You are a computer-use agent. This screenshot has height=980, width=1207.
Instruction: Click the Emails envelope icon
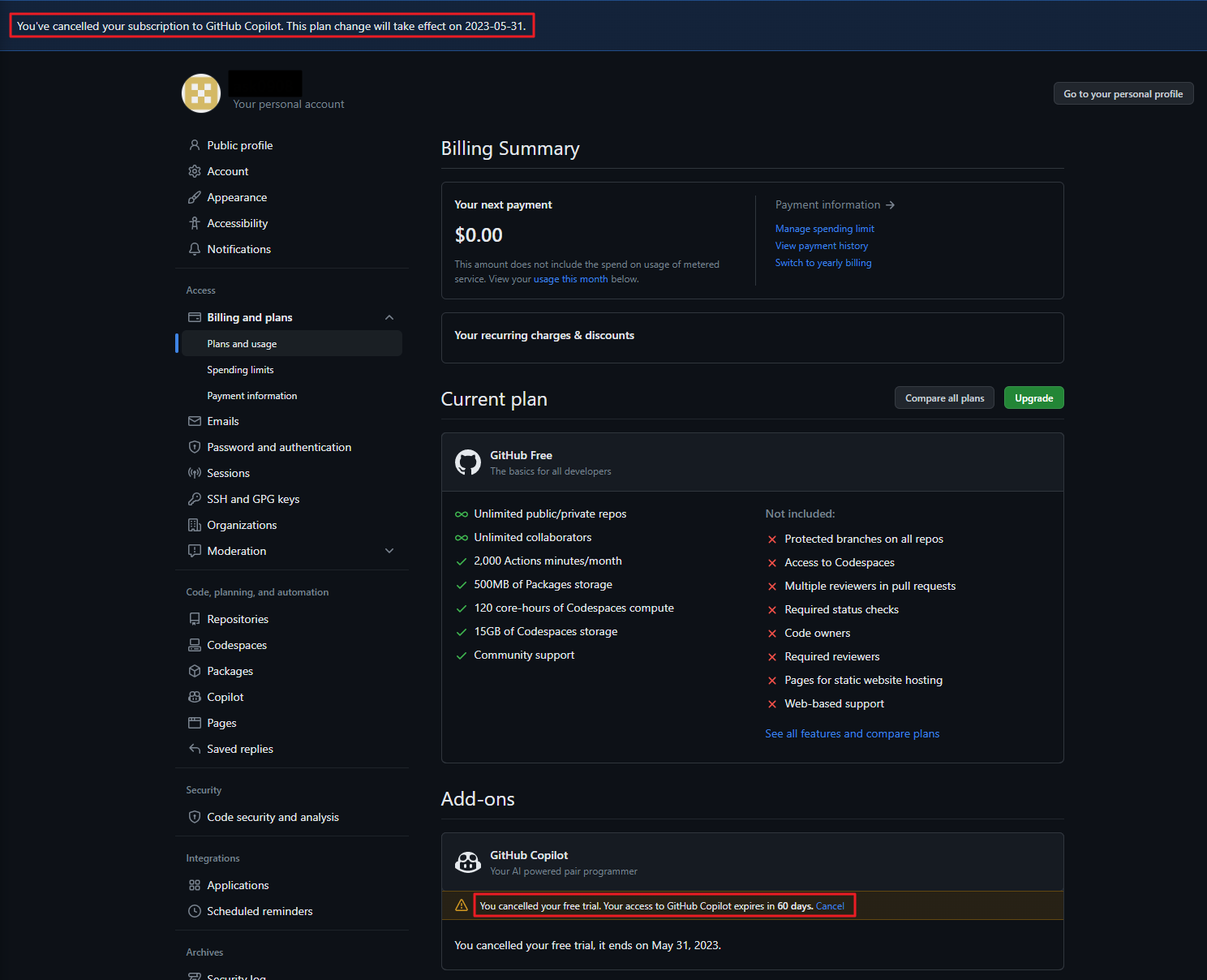[x=195, y=421]
